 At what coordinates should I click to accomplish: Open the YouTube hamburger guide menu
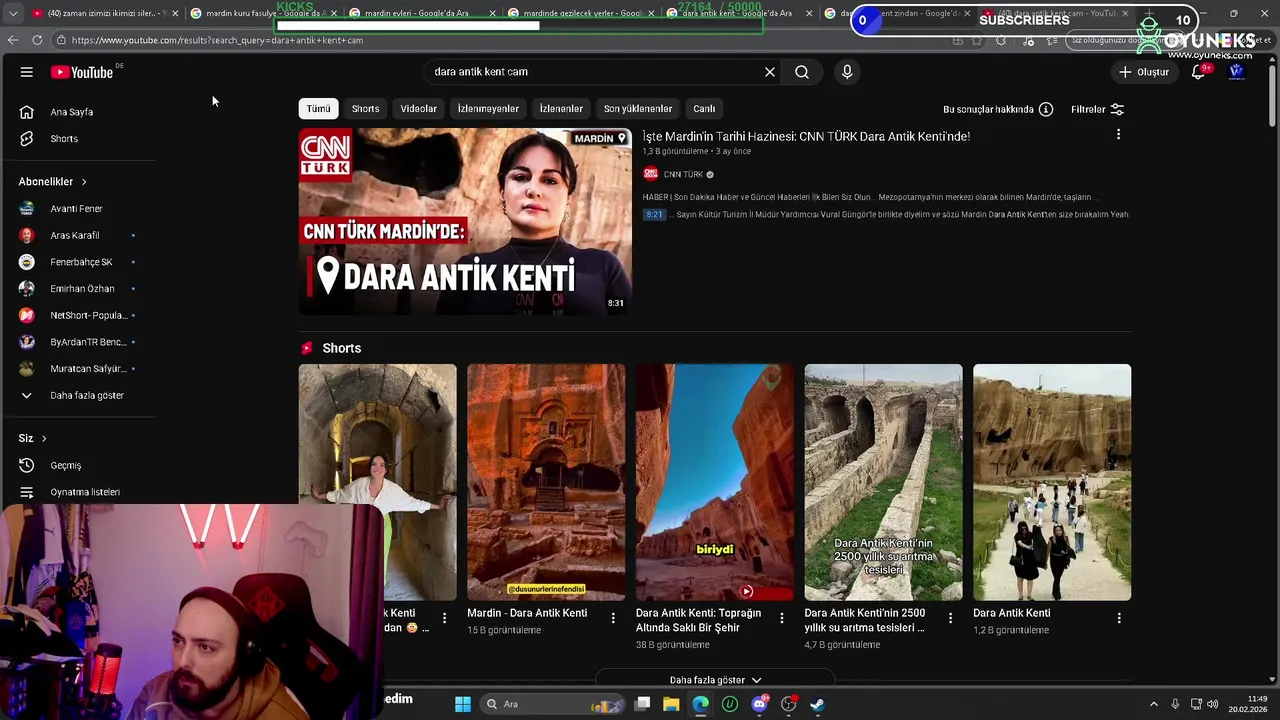click(x=27, y=72)
